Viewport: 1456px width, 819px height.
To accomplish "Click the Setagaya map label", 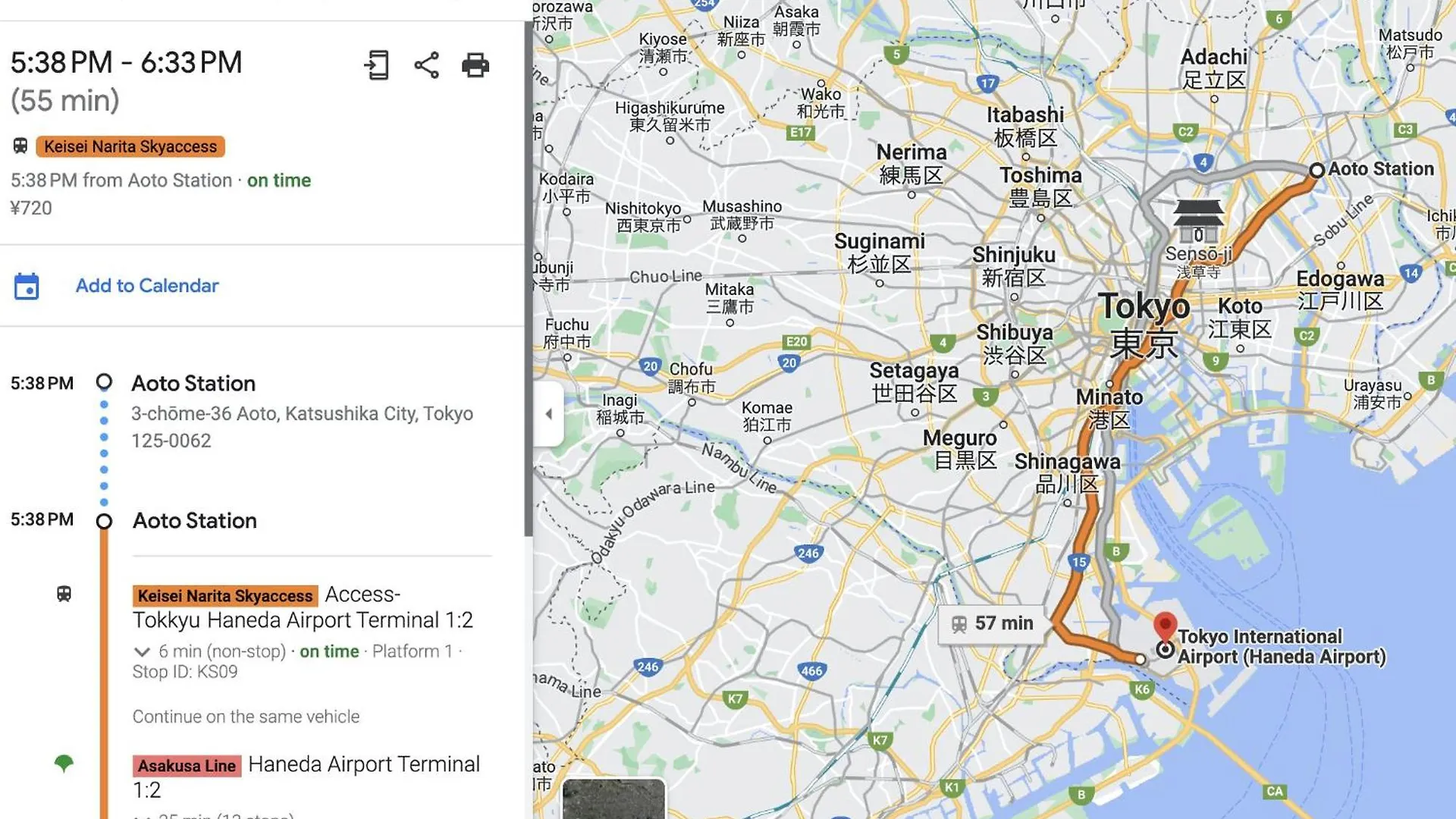I will click(914, 382).
